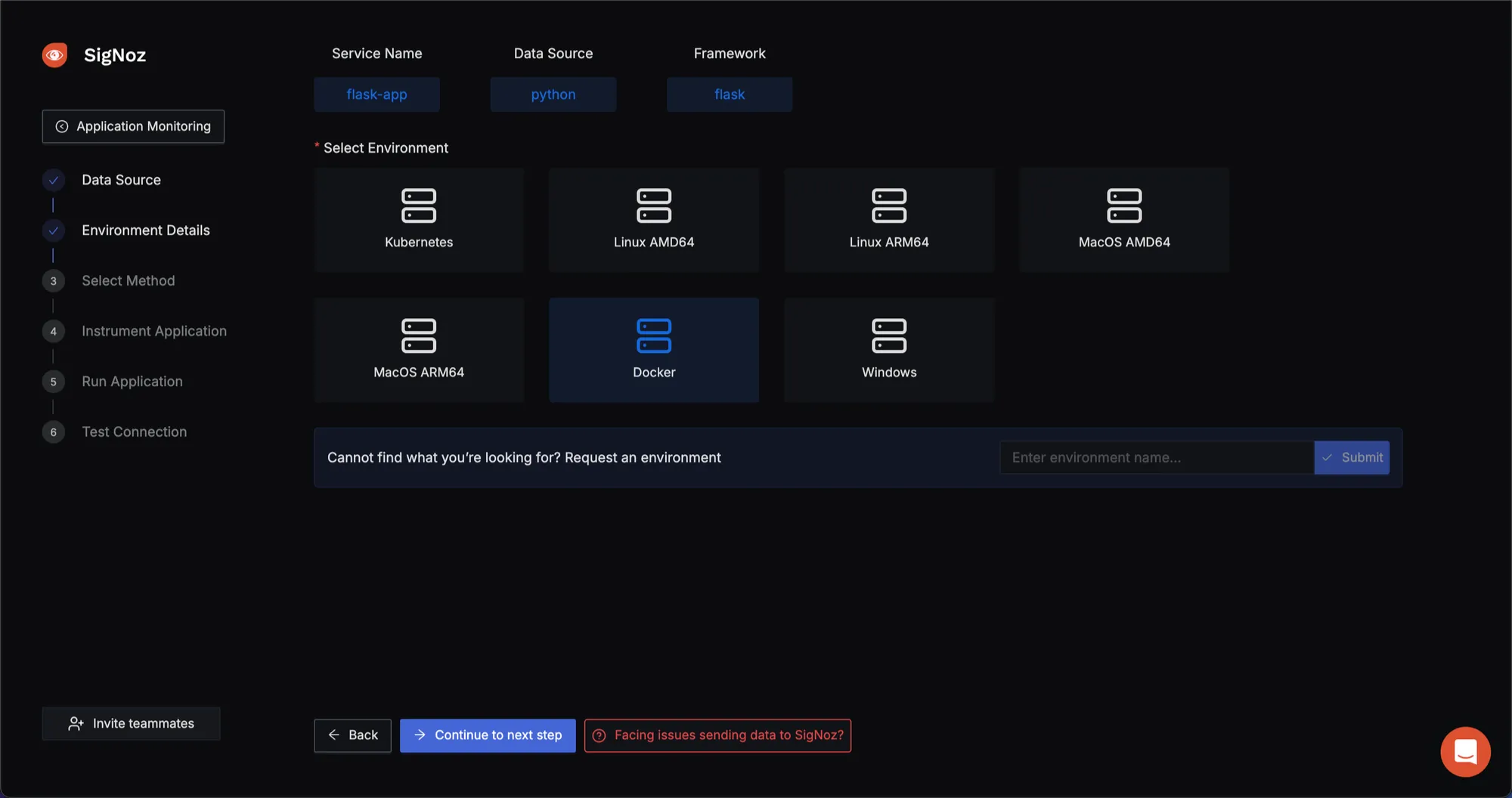Click the Environment Details checkmark icon
This screenshot has height=798, width=1512.
(x=53, y=230)
